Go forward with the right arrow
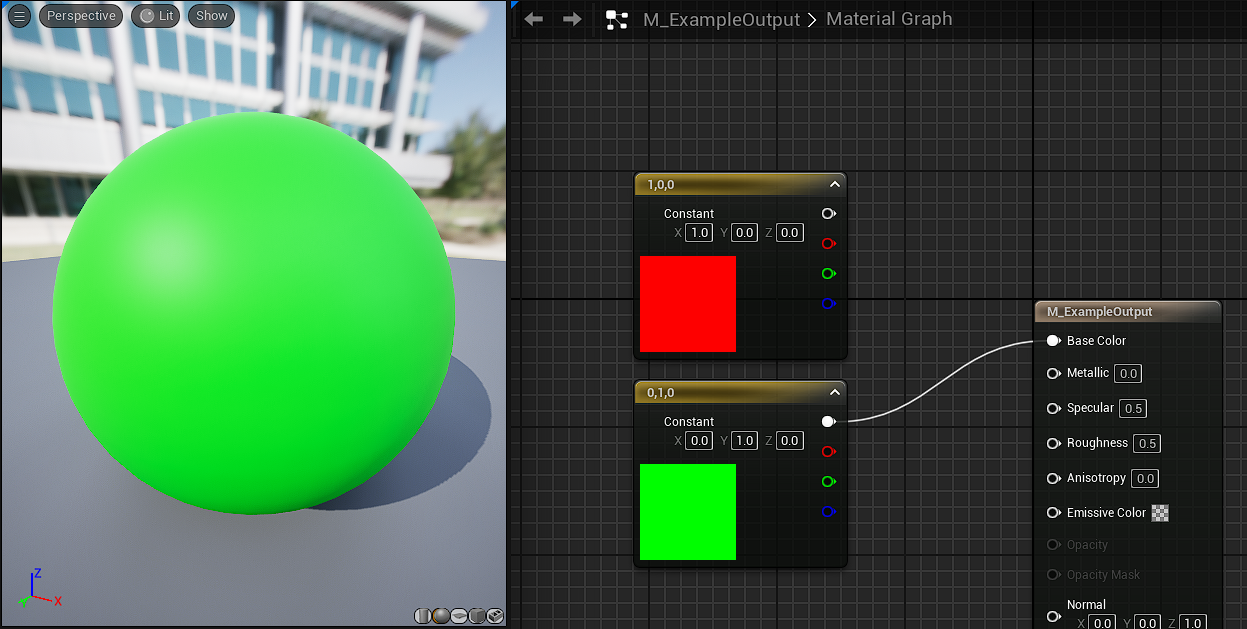 pyautogui.click(x=572, y=20)
